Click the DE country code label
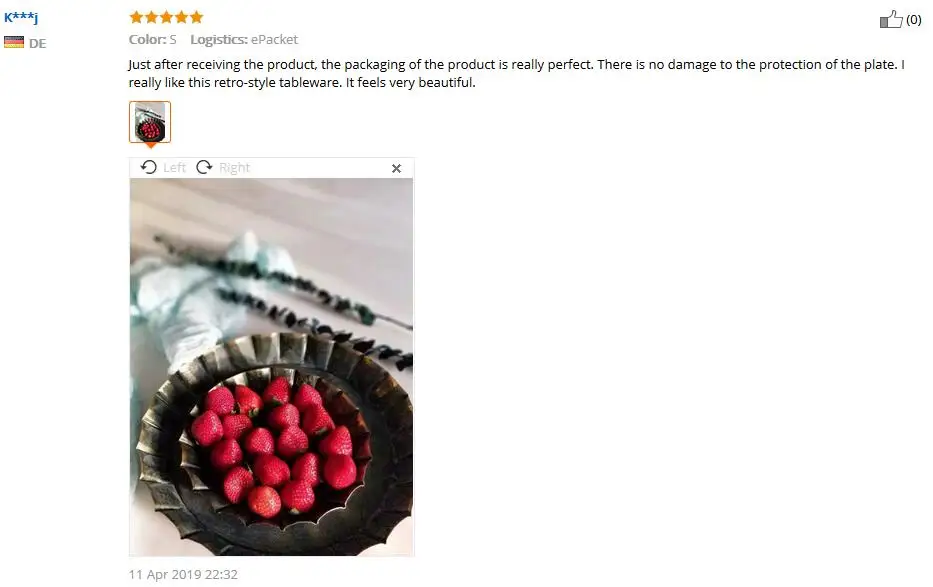This screenshot has width=933, height=587. coord(37,43)
